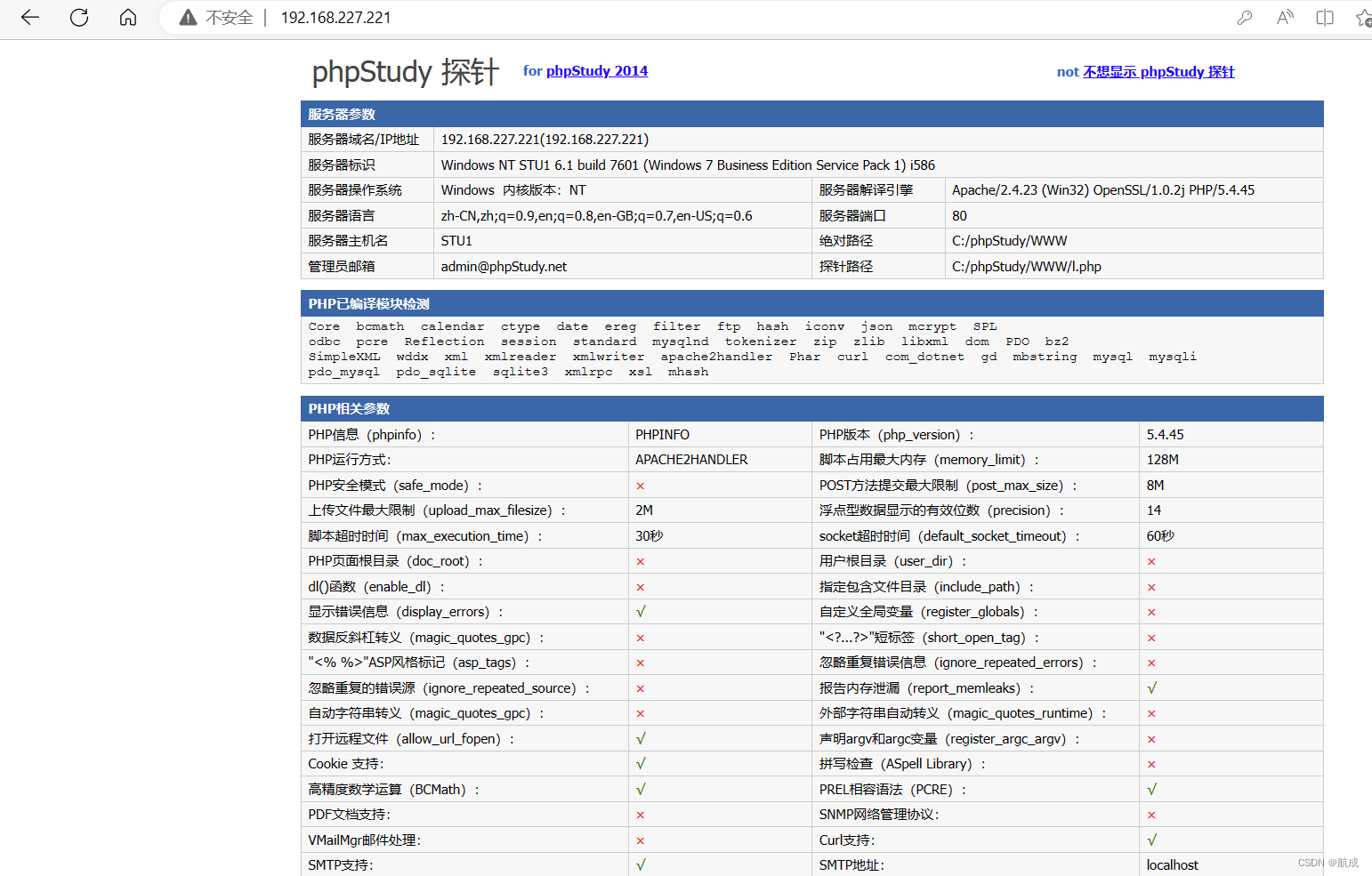The height and width of the screenshot is (876, 1372).
Task: Click the max_execution_time value 30秒
Action: [649, 536]
